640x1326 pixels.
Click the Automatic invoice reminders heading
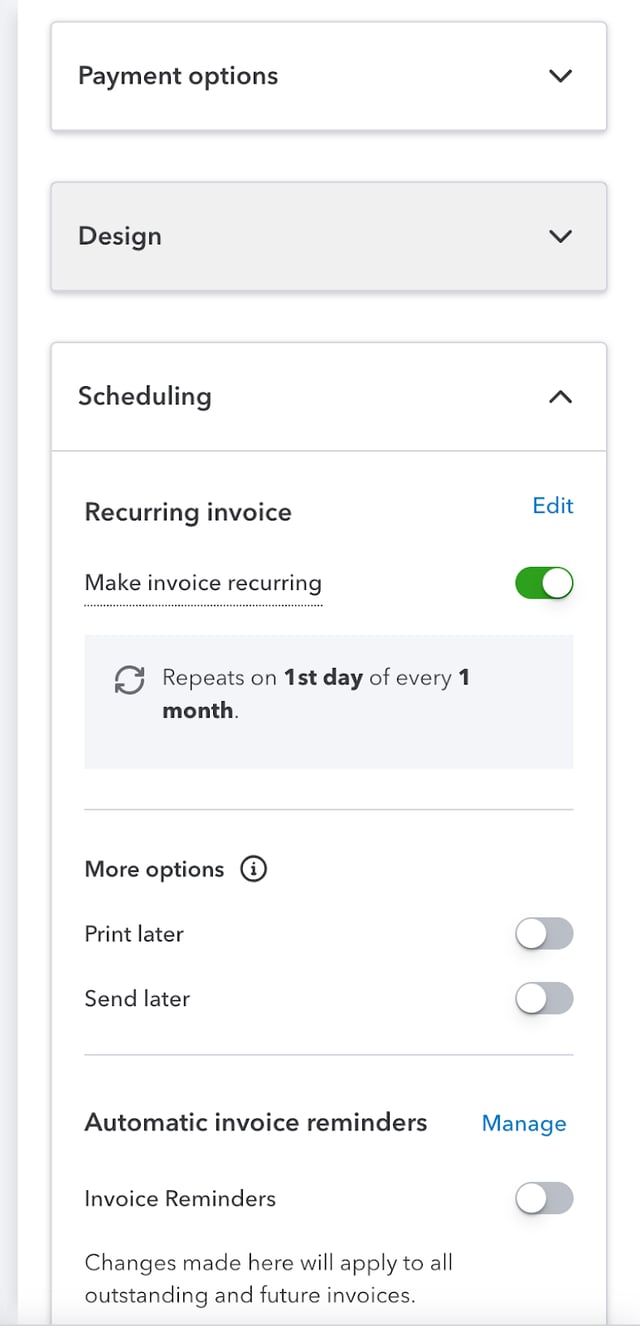point(256,1122)
